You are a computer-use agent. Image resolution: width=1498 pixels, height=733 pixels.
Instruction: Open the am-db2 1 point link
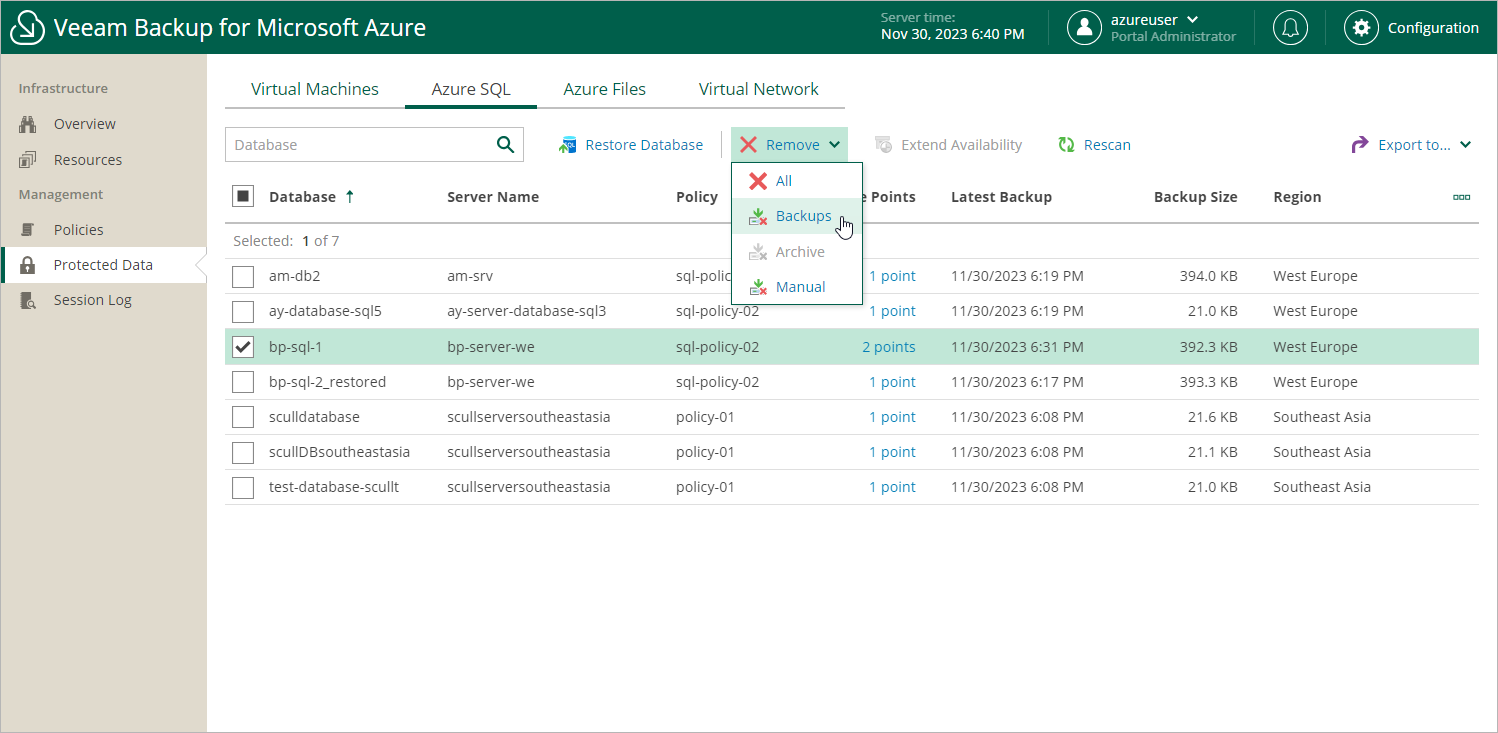892,276
